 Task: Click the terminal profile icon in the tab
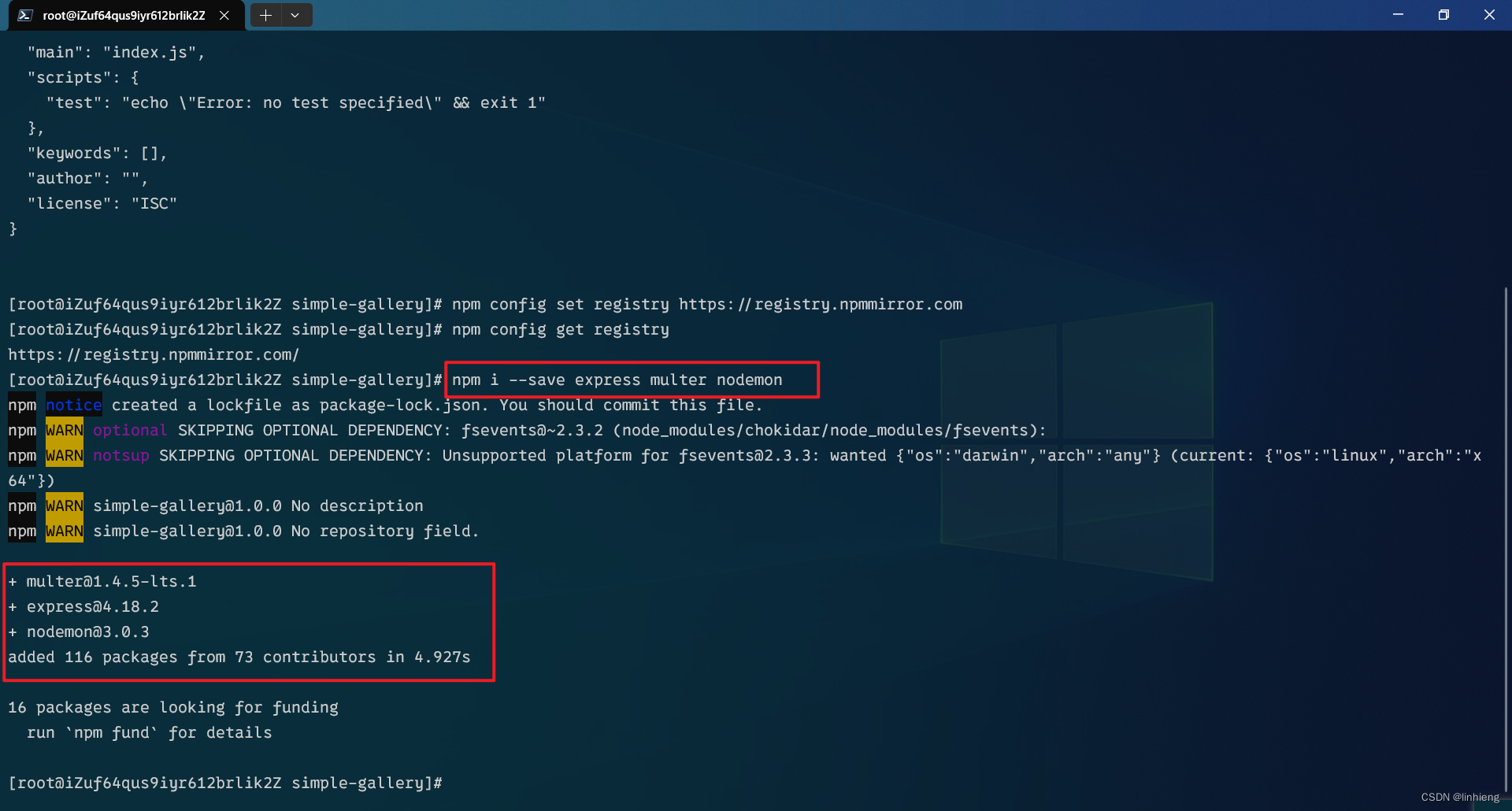25,15
